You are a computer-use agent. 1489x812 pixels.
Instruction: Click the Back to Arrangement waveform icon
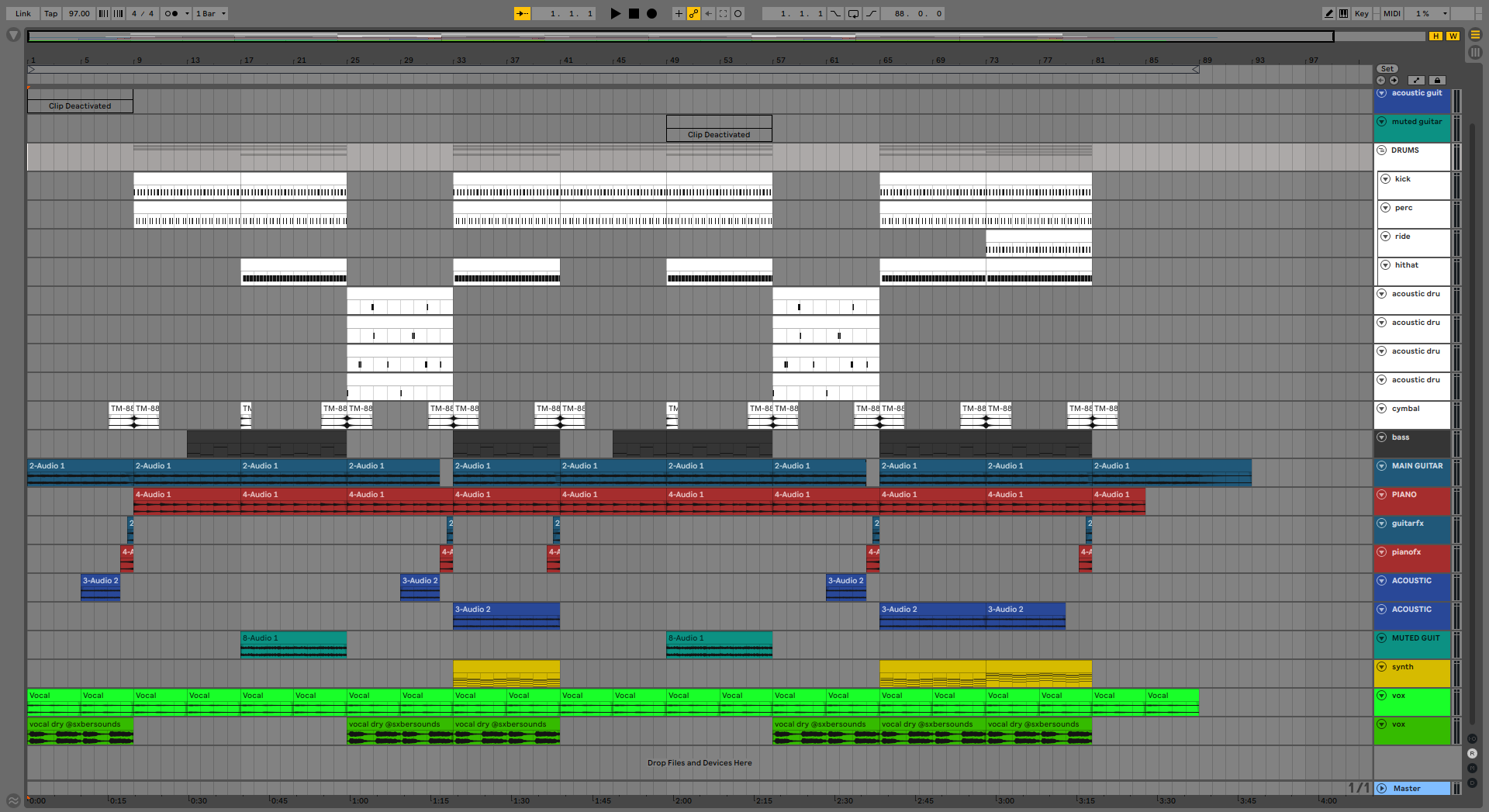13,800
